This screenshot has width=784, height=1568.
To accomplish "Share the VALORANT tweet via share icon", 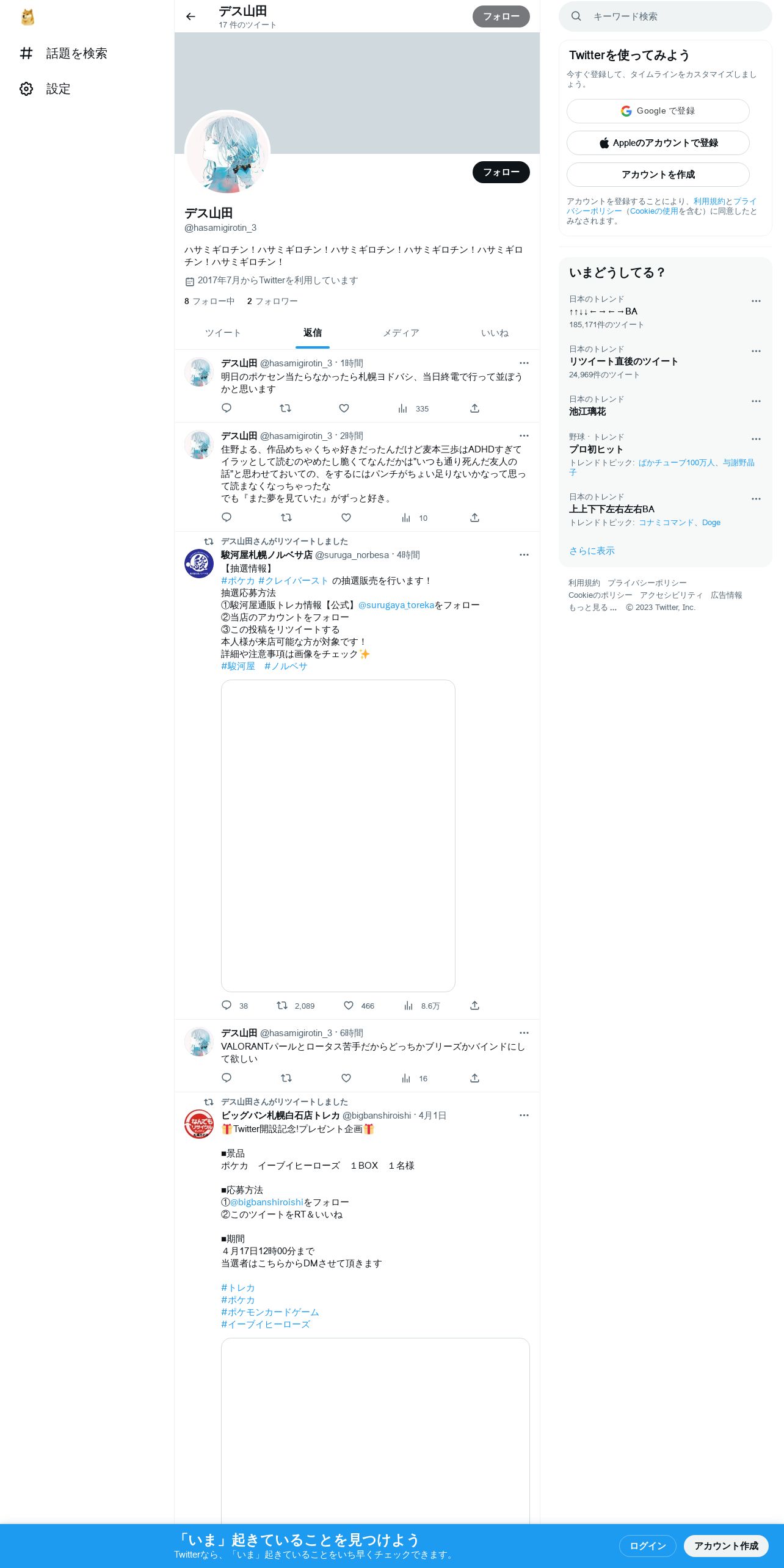I will pos(474,1078).
